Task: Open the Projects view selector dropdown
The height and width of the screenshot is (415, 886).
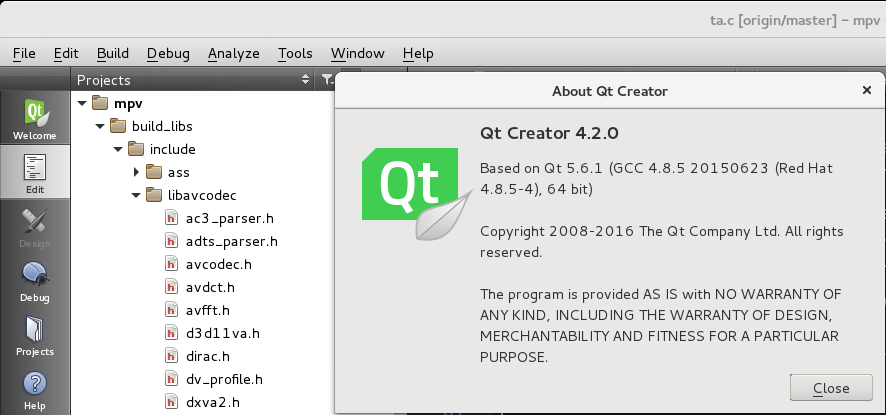Action: (305, 80)
